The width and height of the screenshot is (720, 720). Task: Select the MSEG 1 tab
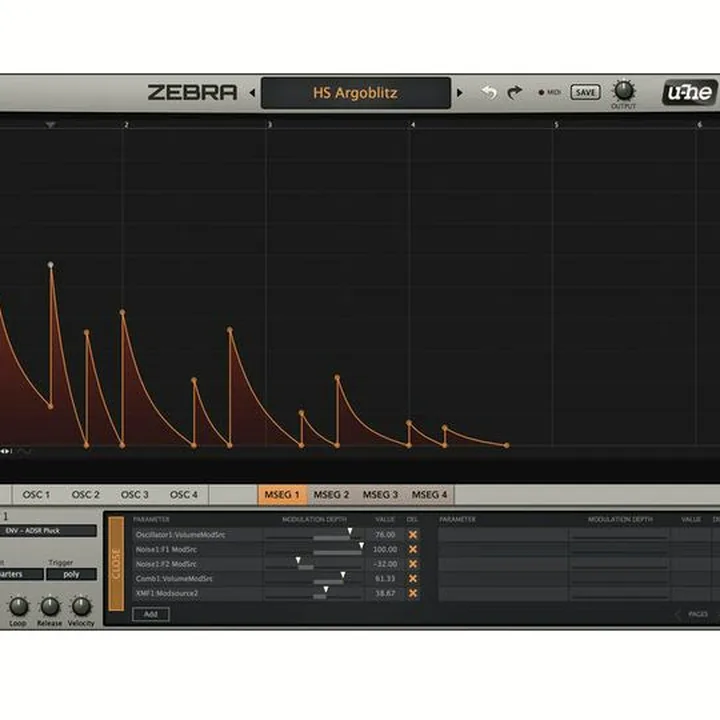[x=282, y=495]
